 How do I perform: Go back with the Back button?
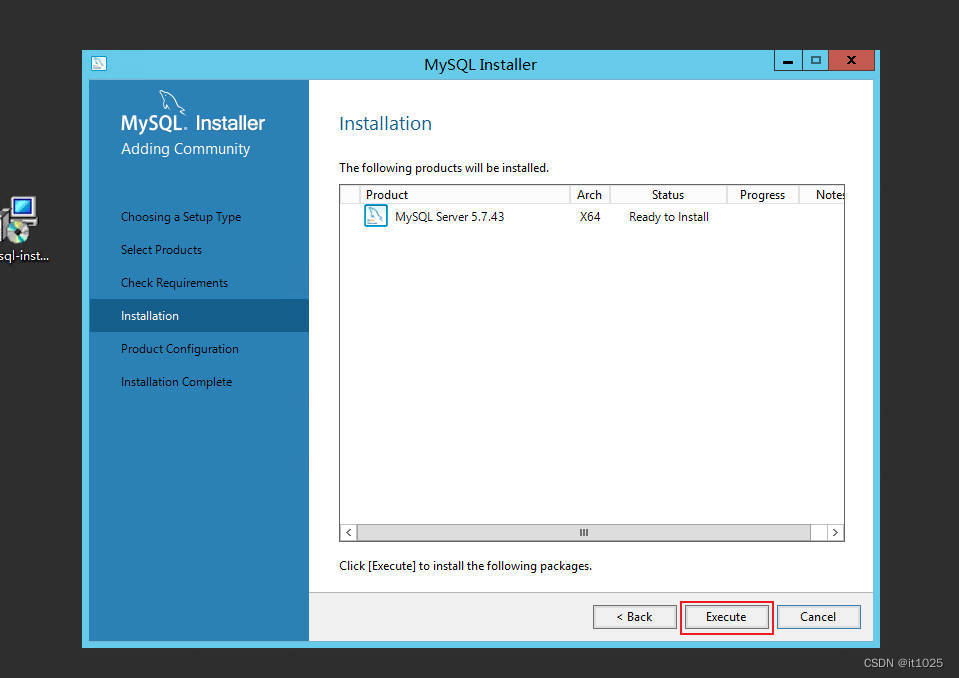[x=634, y=617]
